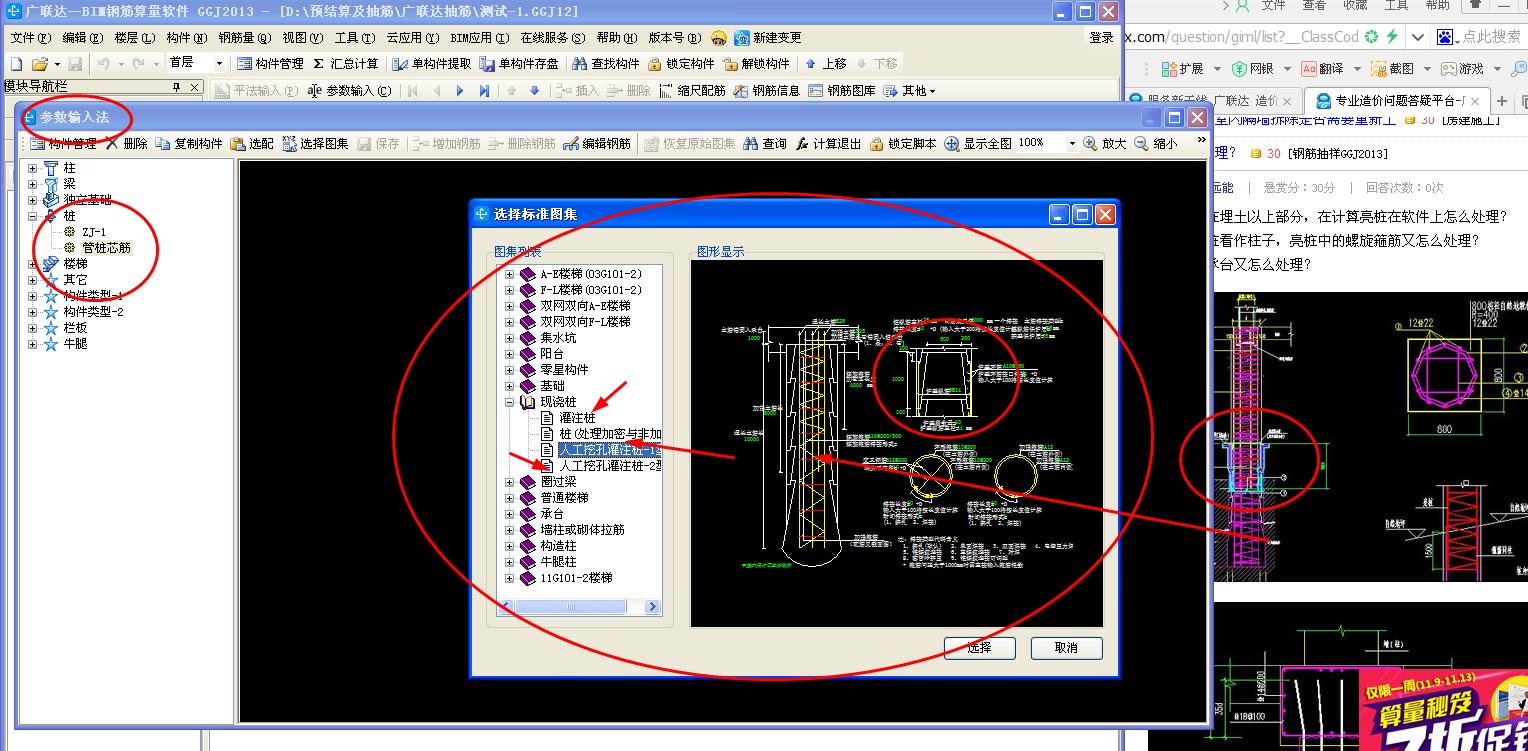This screenshot has width=1528, height=751.
Task: Collapse the 现浇桩 atlas node
Action: (x=510, y=402)
